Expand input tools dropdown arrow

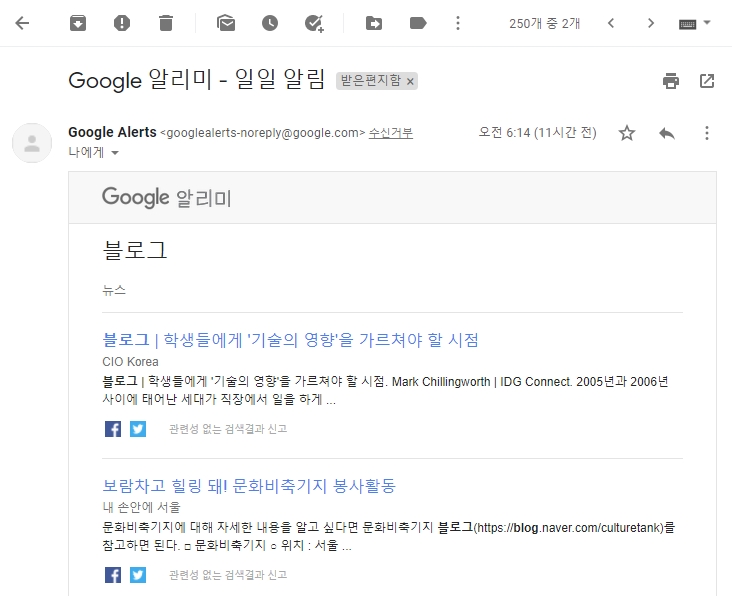click(x=707, y=22)
